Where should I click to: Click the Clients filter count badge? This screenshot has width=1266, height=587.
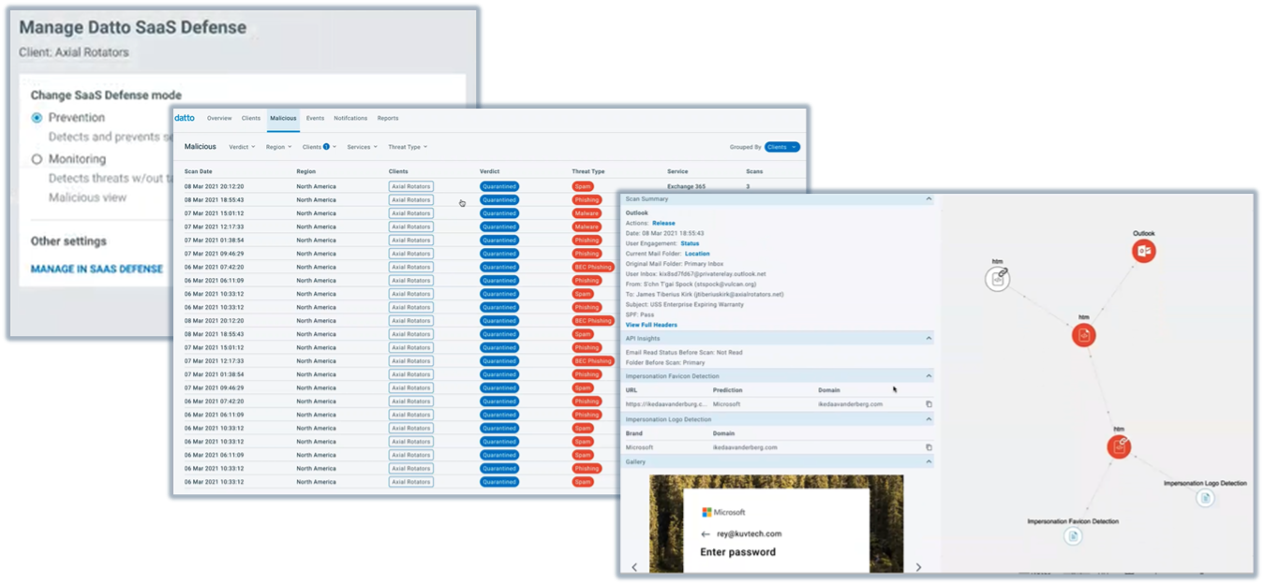[x=326, y=147]
